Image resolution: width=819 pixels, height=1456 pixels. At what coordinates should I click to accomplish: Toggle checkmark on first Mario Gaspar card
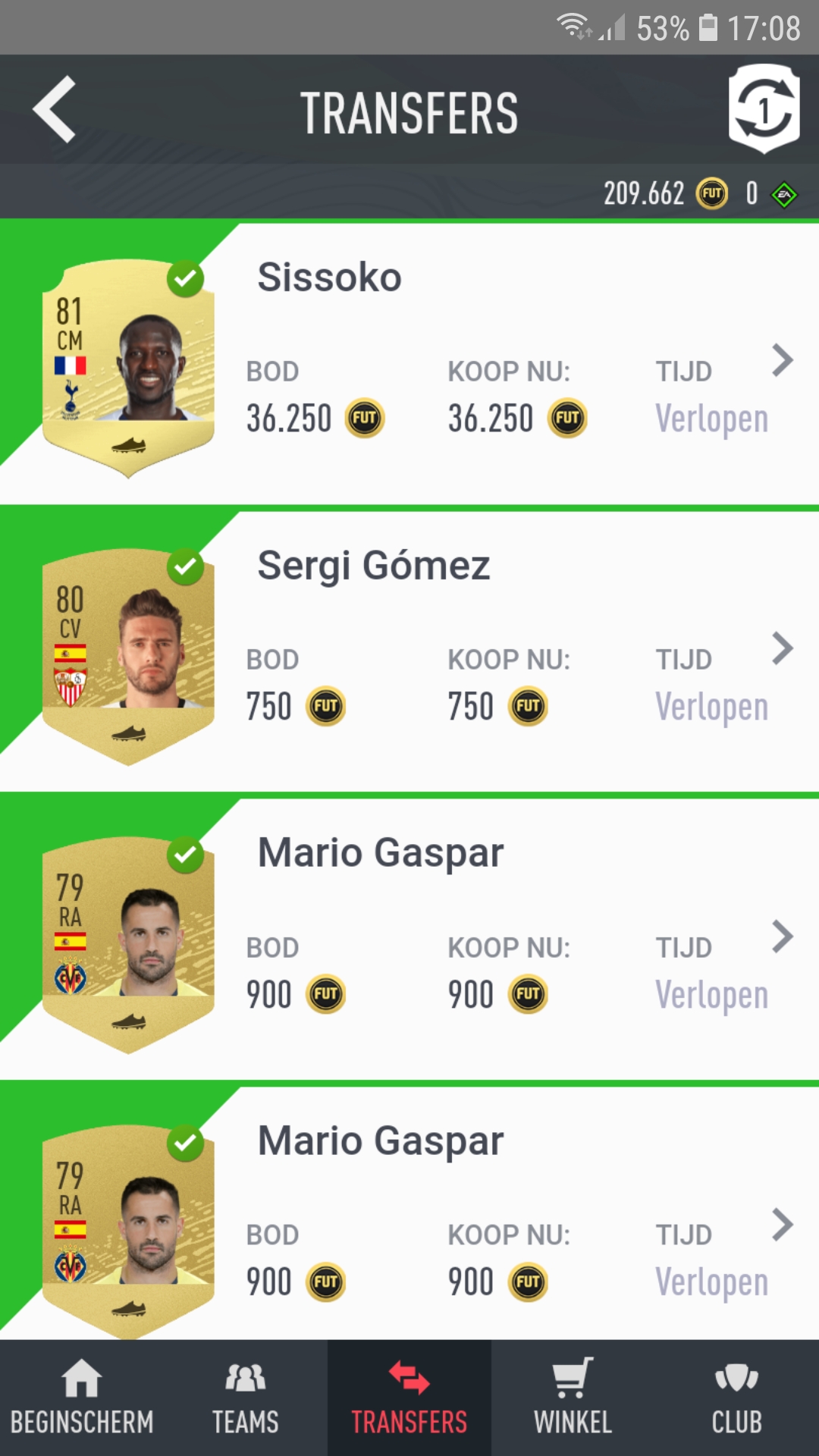[x=186, y=855]
